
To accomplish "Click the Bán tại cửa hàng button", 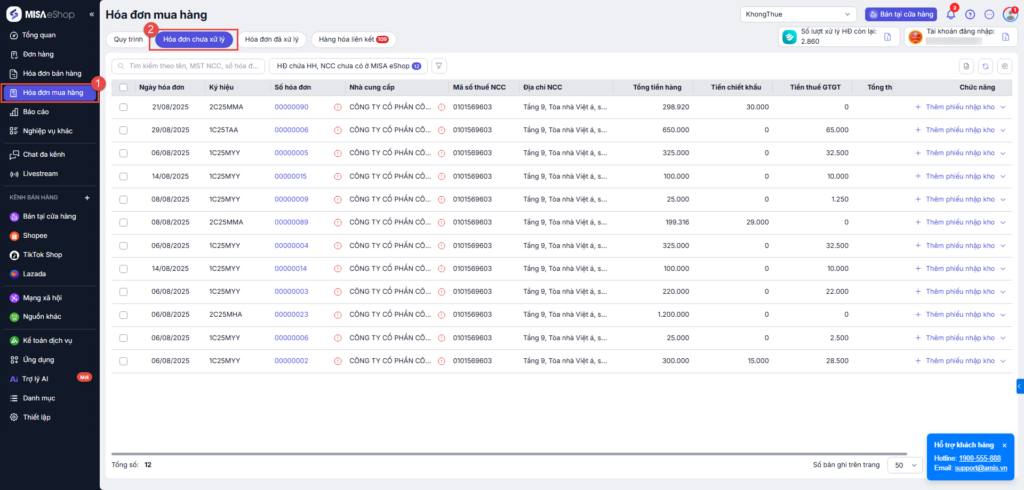I will point(900,15).
